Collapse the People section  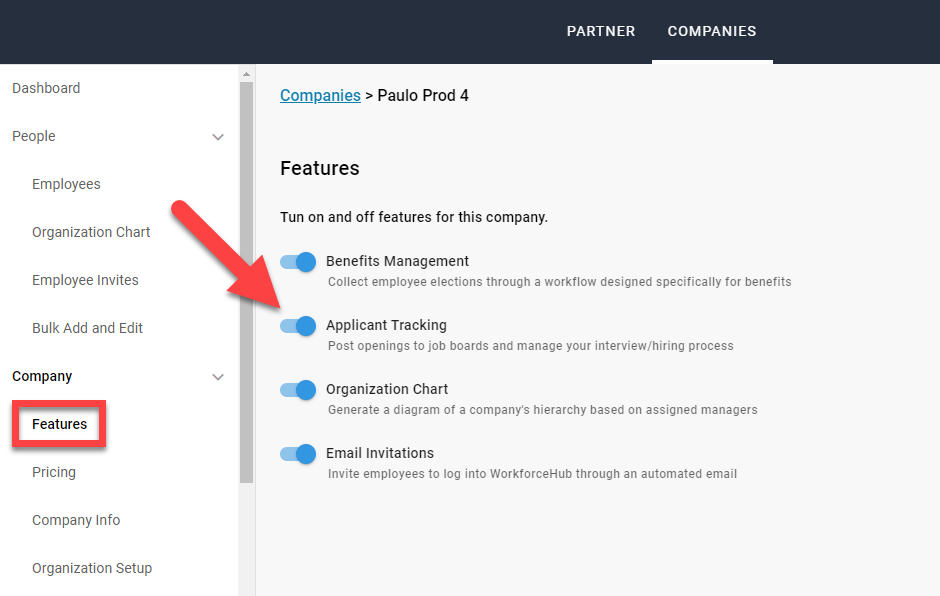pos(218,136)
